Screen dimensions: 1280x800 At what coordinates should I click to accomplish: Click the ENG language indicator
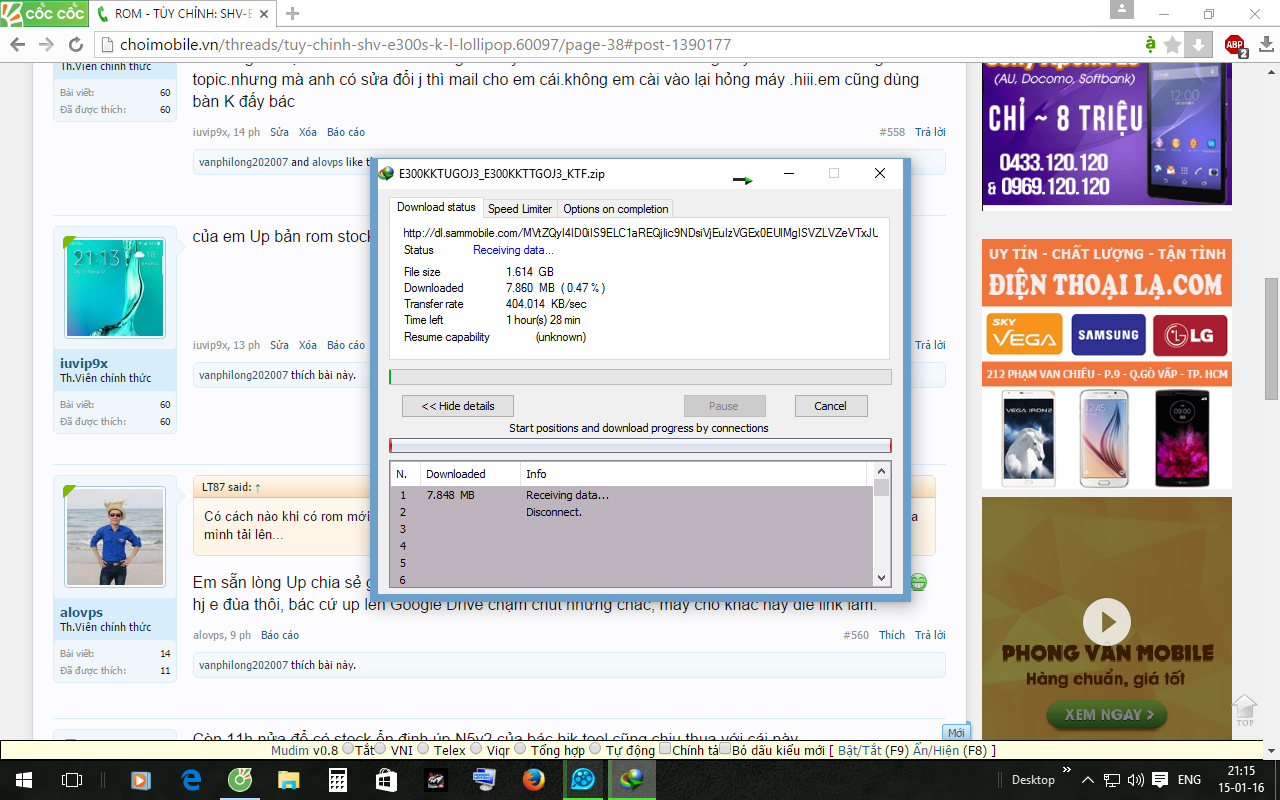pyautogui.click(x=1189, y=780)
